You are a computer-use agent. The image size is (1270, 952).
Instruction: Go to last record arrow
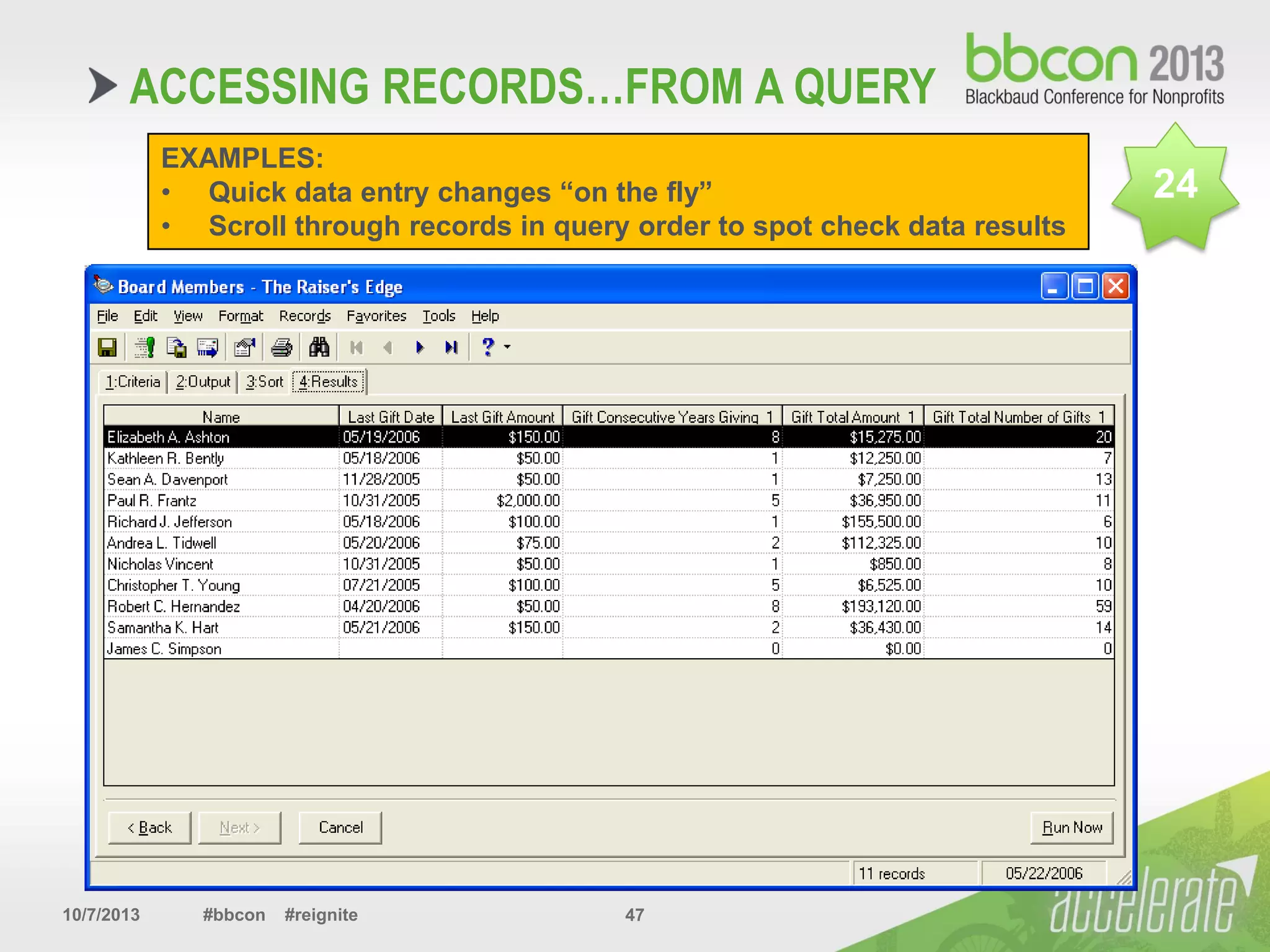pyautogui.click(x=451, y=348)
